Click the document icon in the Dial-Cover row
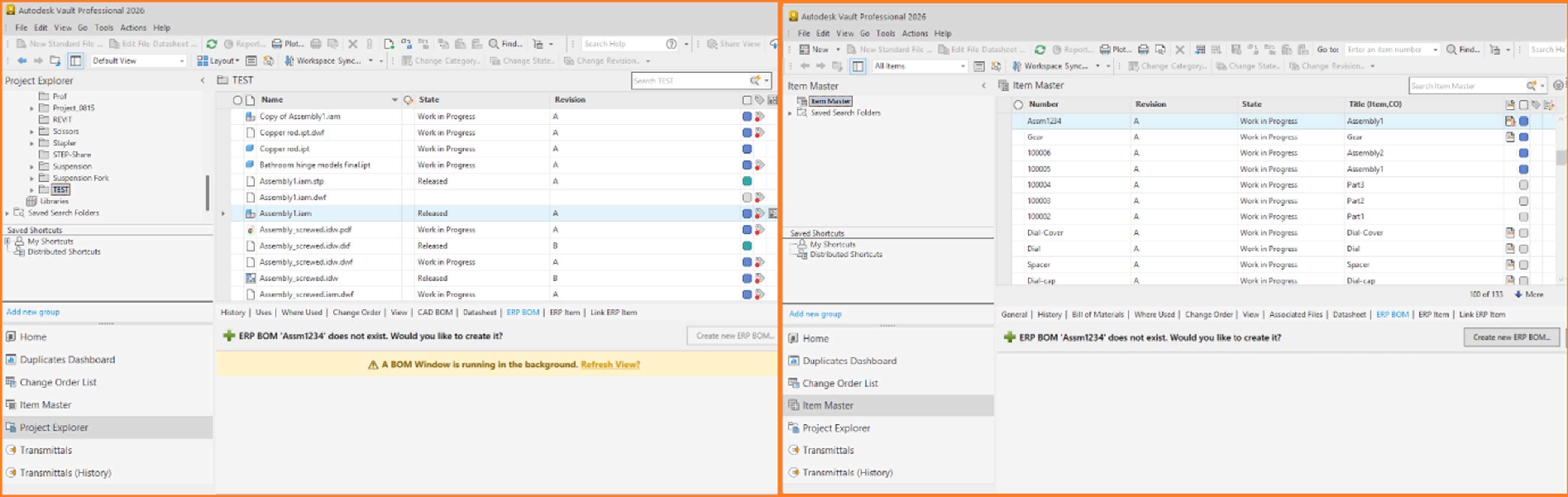 [x=1510, y=233]
